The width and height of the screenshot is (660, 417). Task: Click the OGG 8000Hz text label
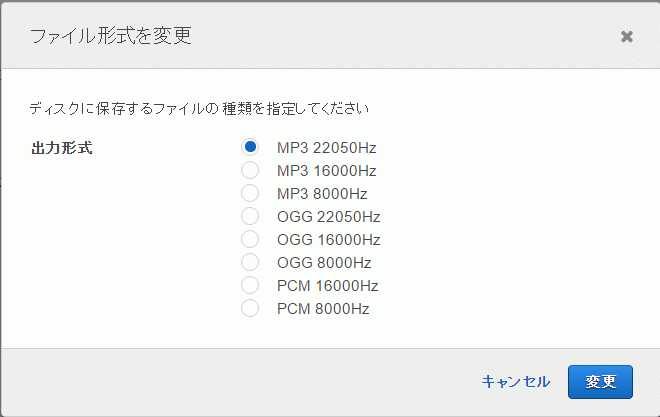pos(324,263)
